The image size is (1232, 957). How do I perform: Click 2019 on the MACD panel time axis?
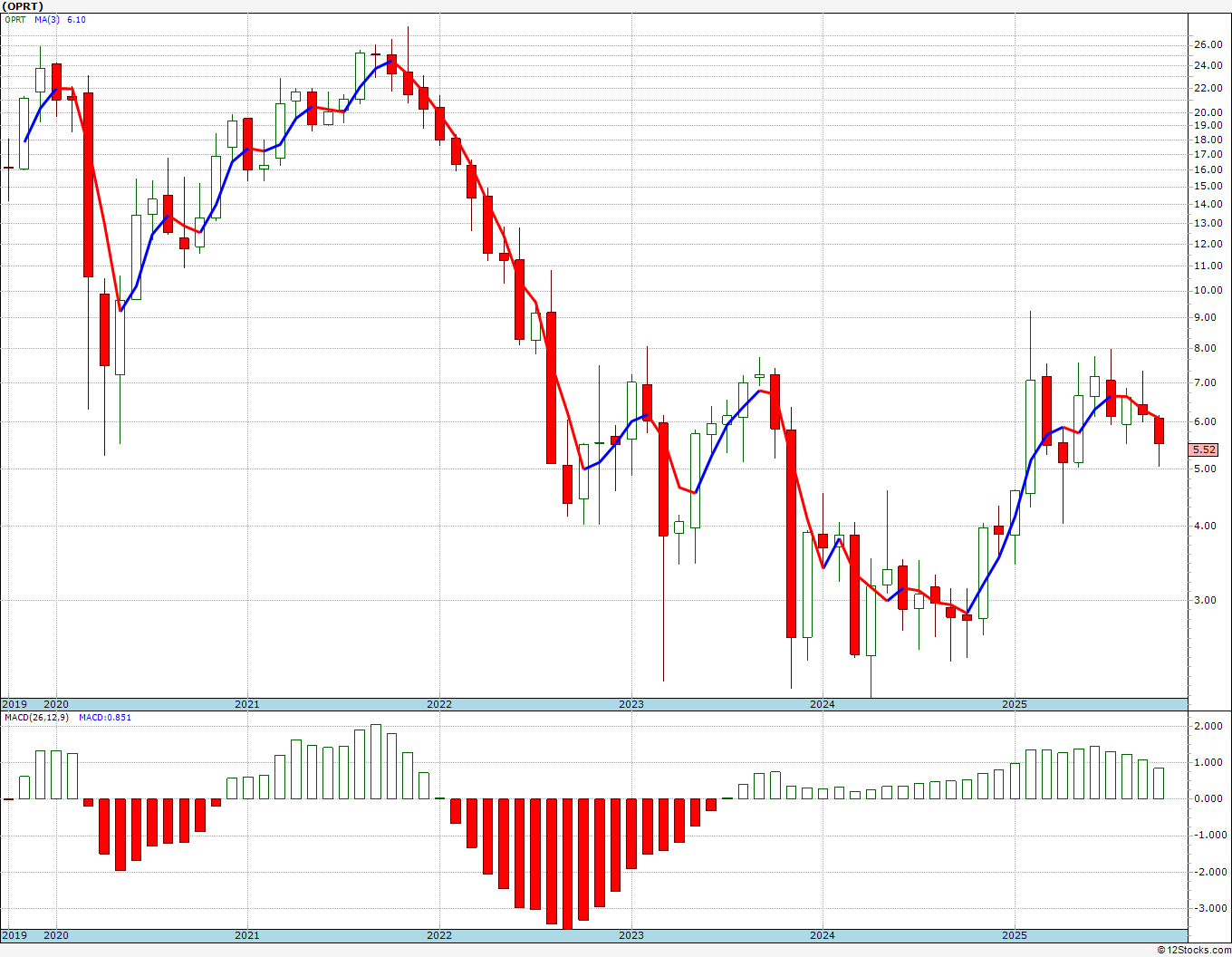pyautogui.click(x=14, y=936)
